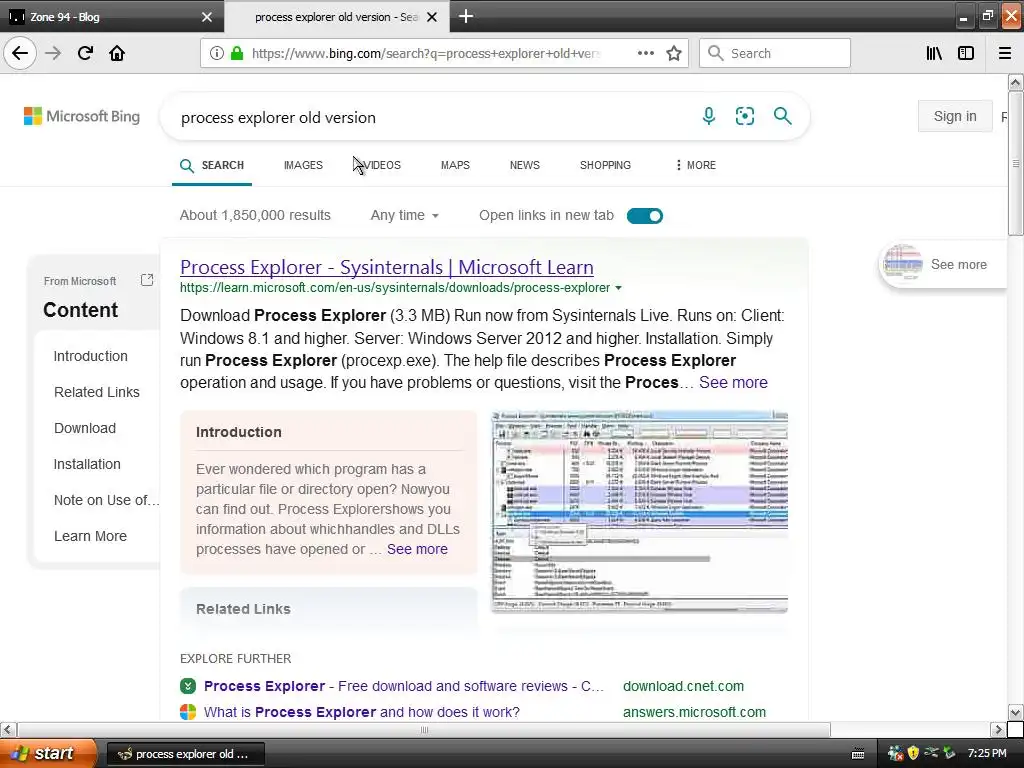
Task: Click the horizontal scrollbar left arrow
Action: click(x=8, y=729)
